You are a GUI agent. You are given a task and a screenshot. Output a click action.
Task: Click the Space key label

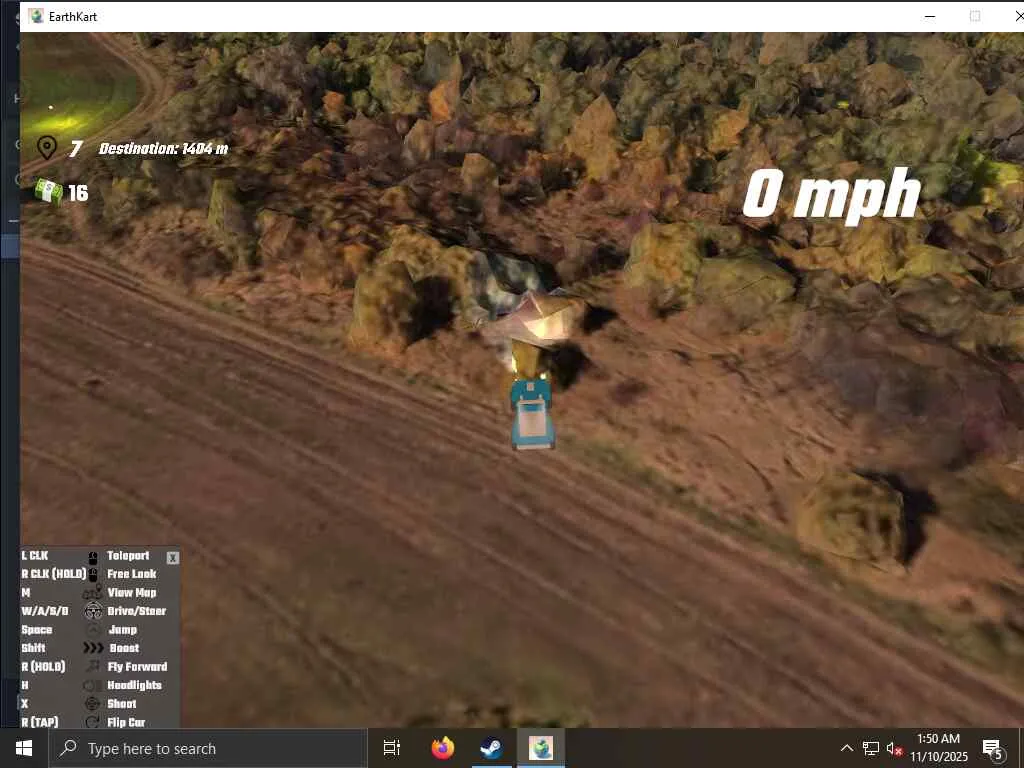[37, 630]
